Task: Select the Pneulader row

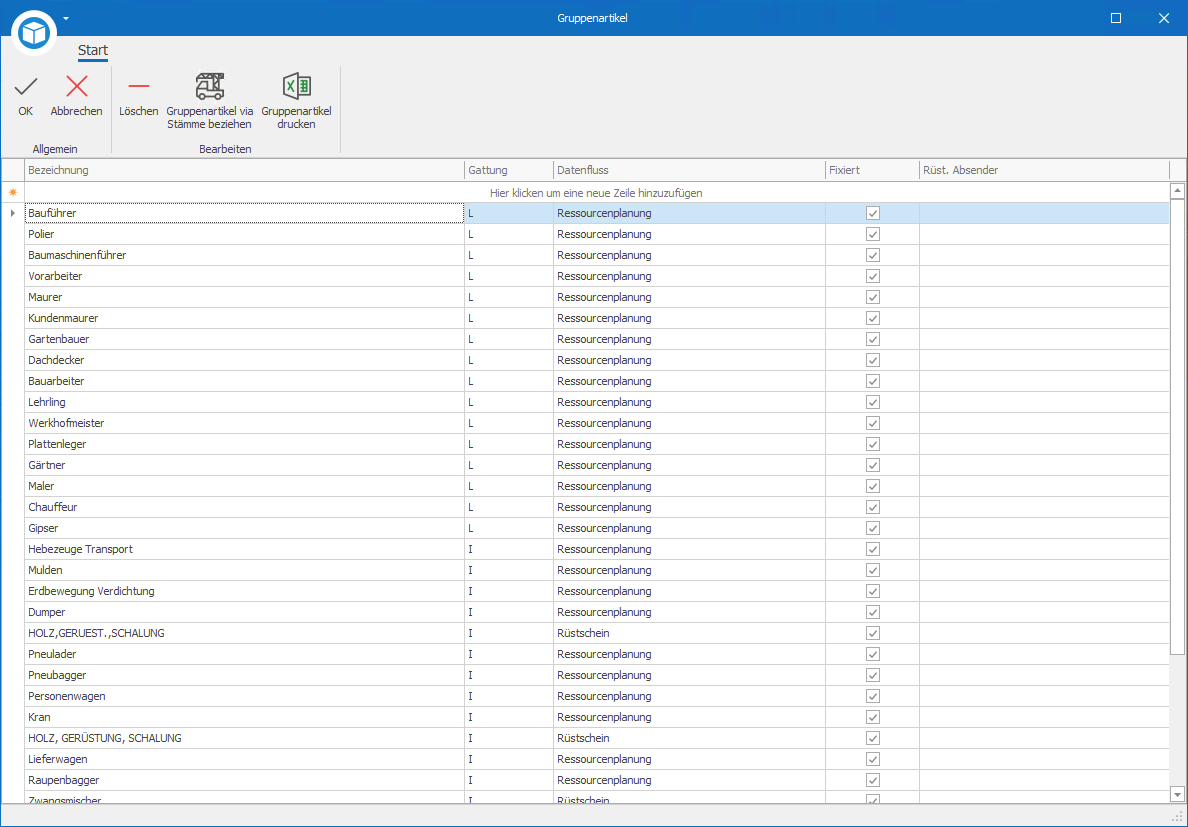Action: (x=597, y=654)
